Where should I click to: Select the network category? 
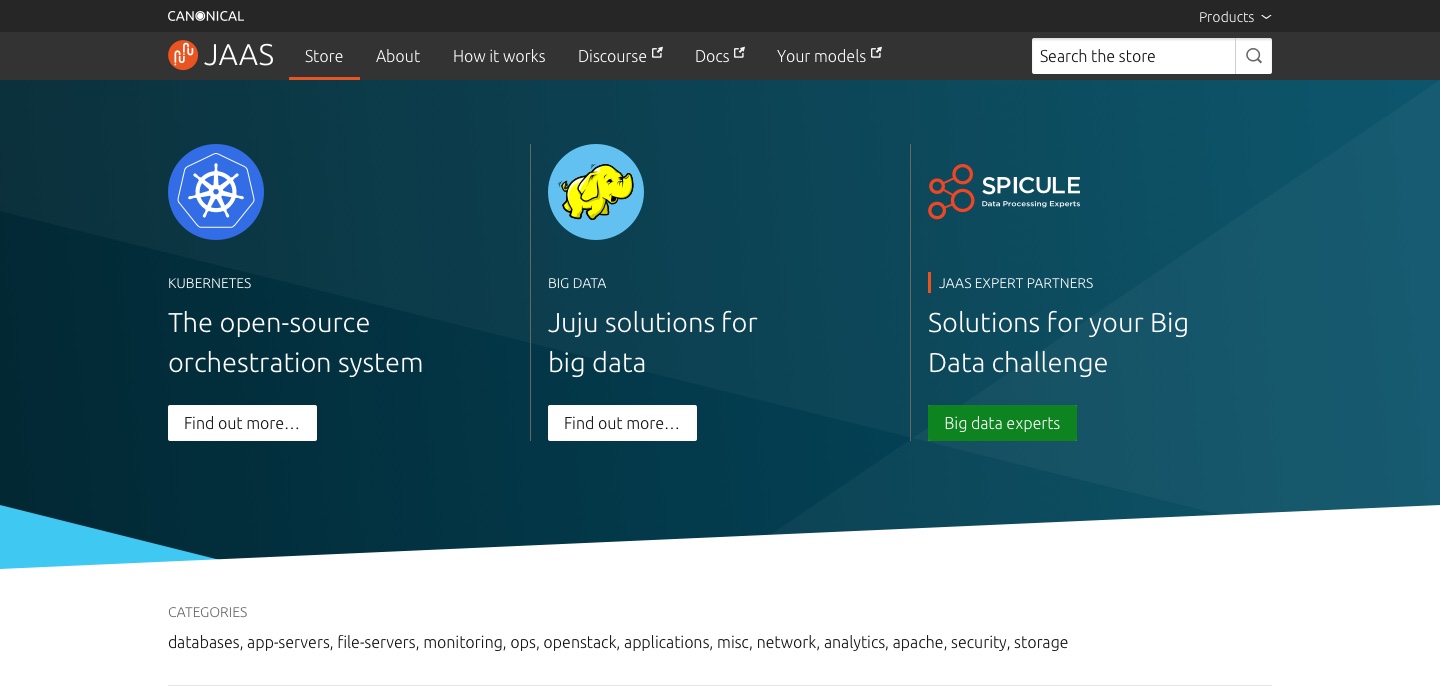tap(786, 642)
